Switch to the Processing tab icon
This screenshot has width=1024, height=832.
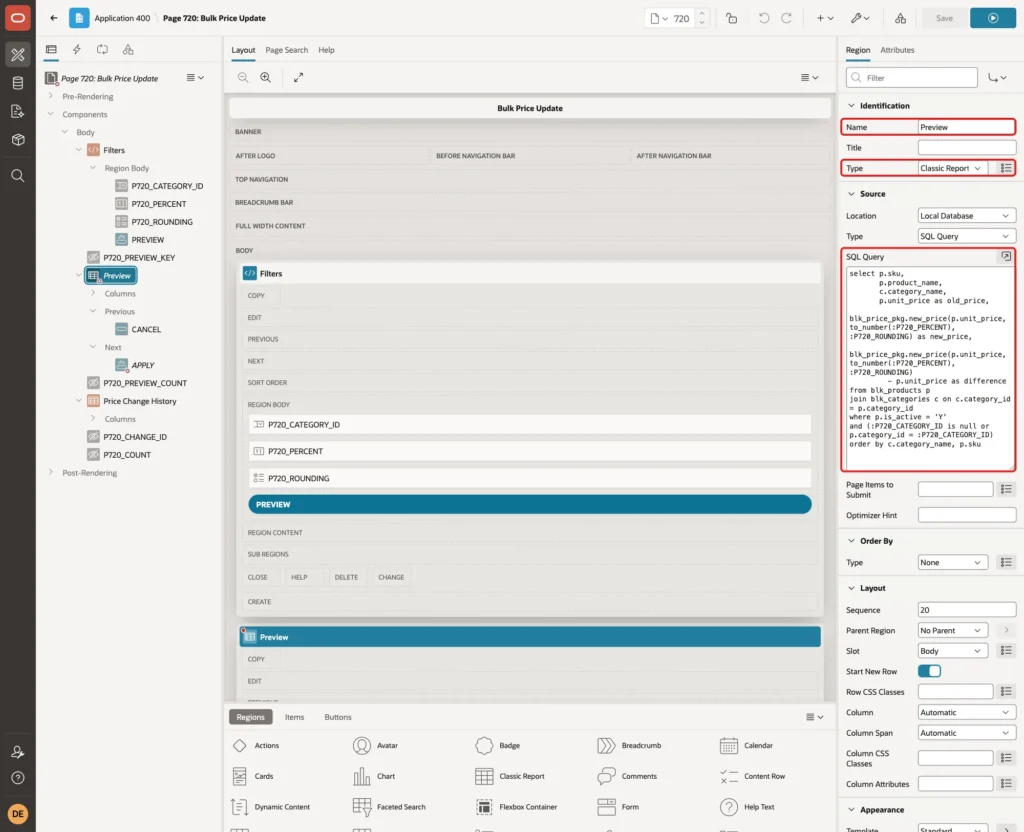point(103,50)
